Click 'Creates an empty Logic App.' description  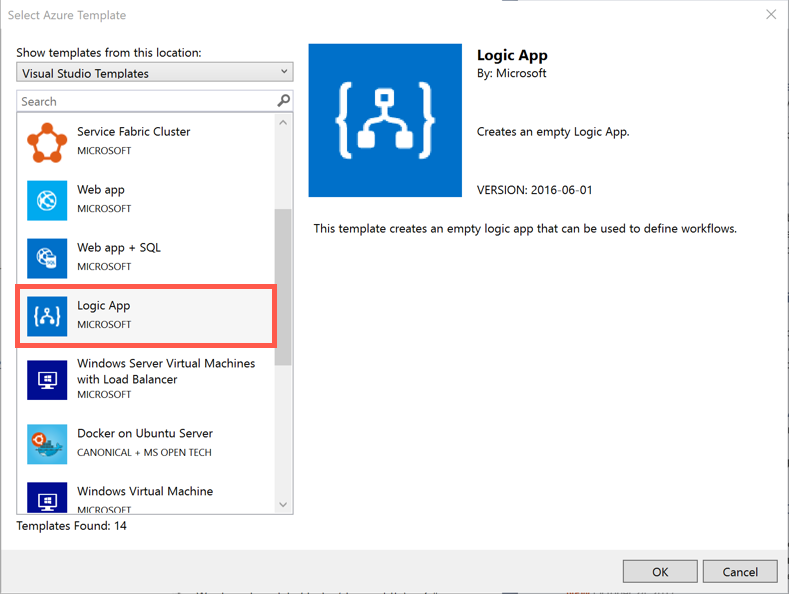point(553,132)
